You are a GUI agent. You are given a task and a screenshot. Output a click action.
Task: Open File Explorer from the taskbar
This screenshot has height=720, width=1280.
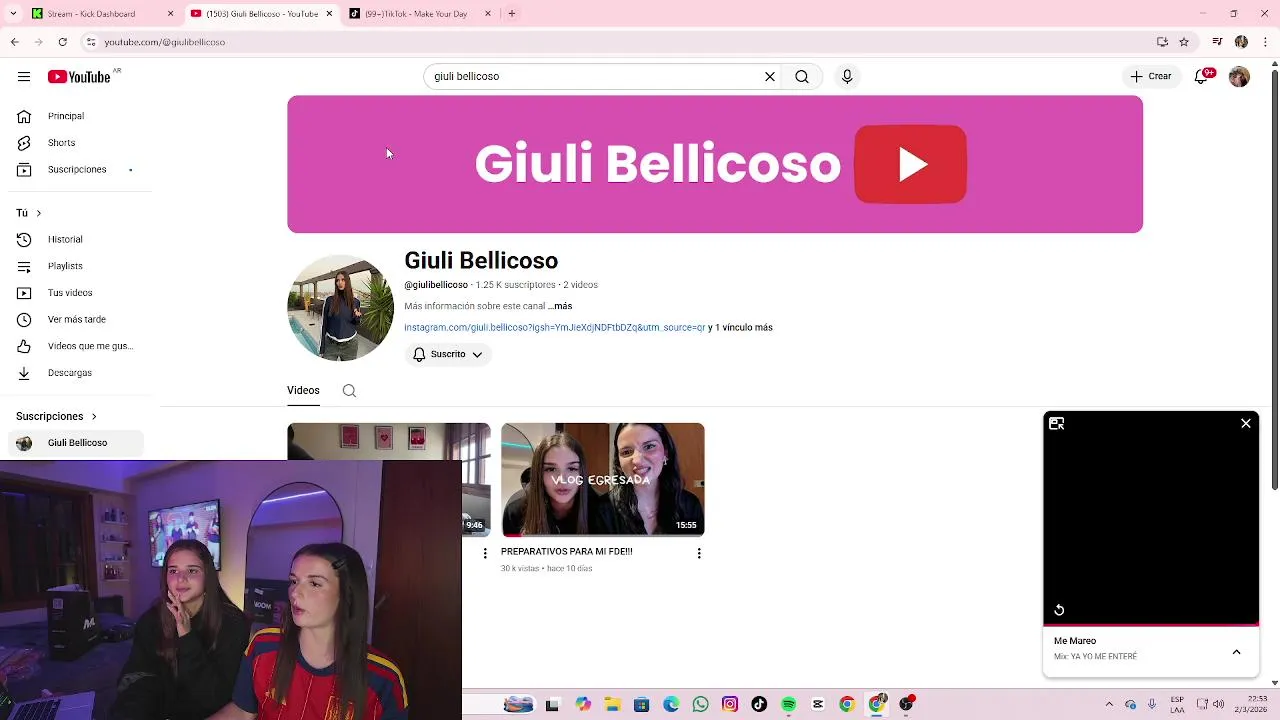[612, 705]
